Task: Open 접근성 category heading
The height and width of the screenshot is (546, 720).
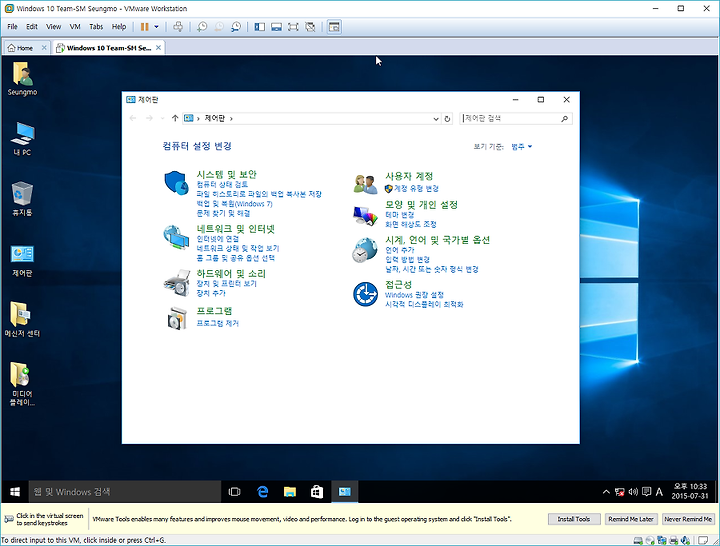Action: click(399, 285)
